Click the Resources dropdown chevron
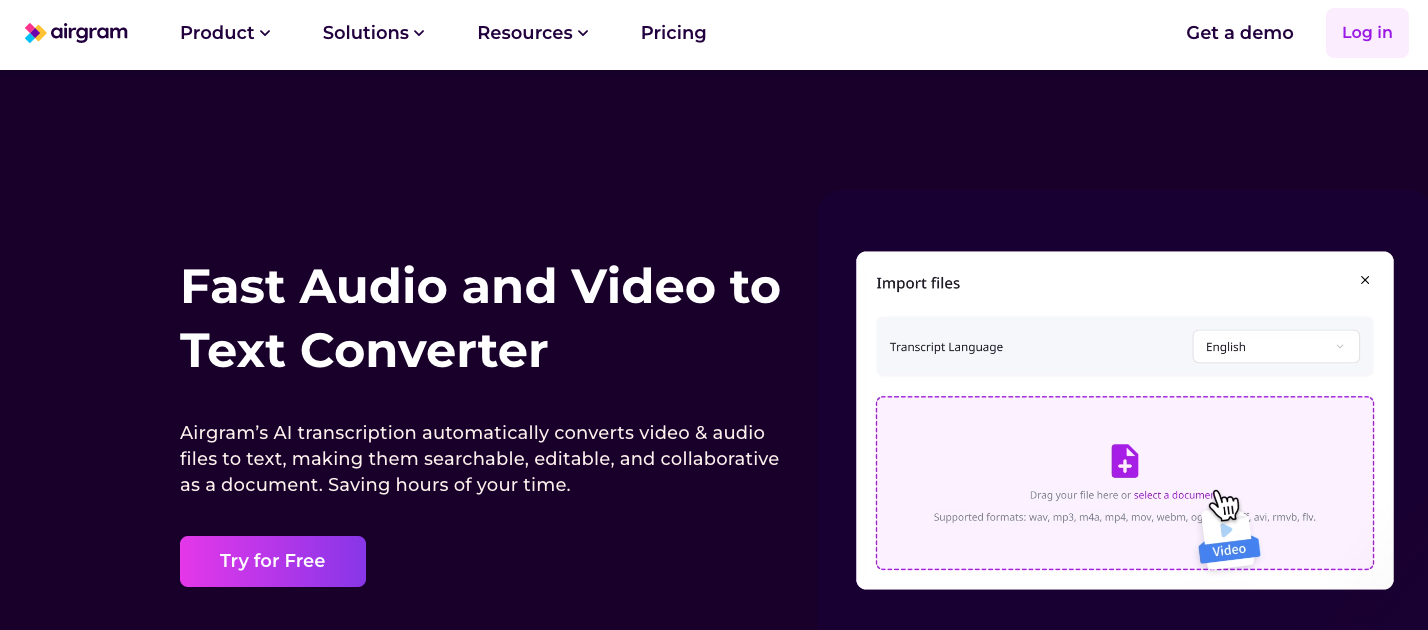 (583, 33)
